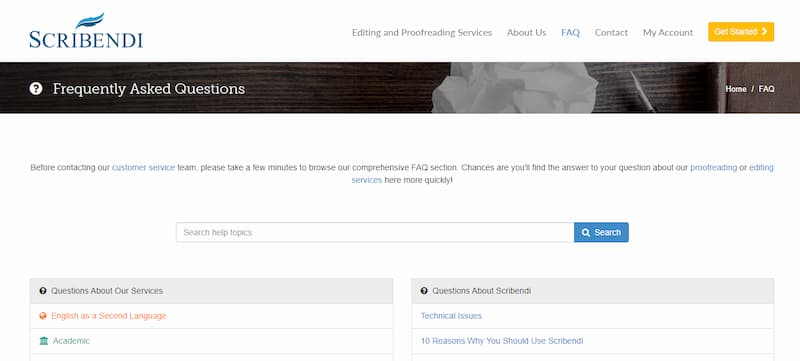Open Editing and Proofreading Services menu
Viewport: 800px width, 361px height.
422,33
